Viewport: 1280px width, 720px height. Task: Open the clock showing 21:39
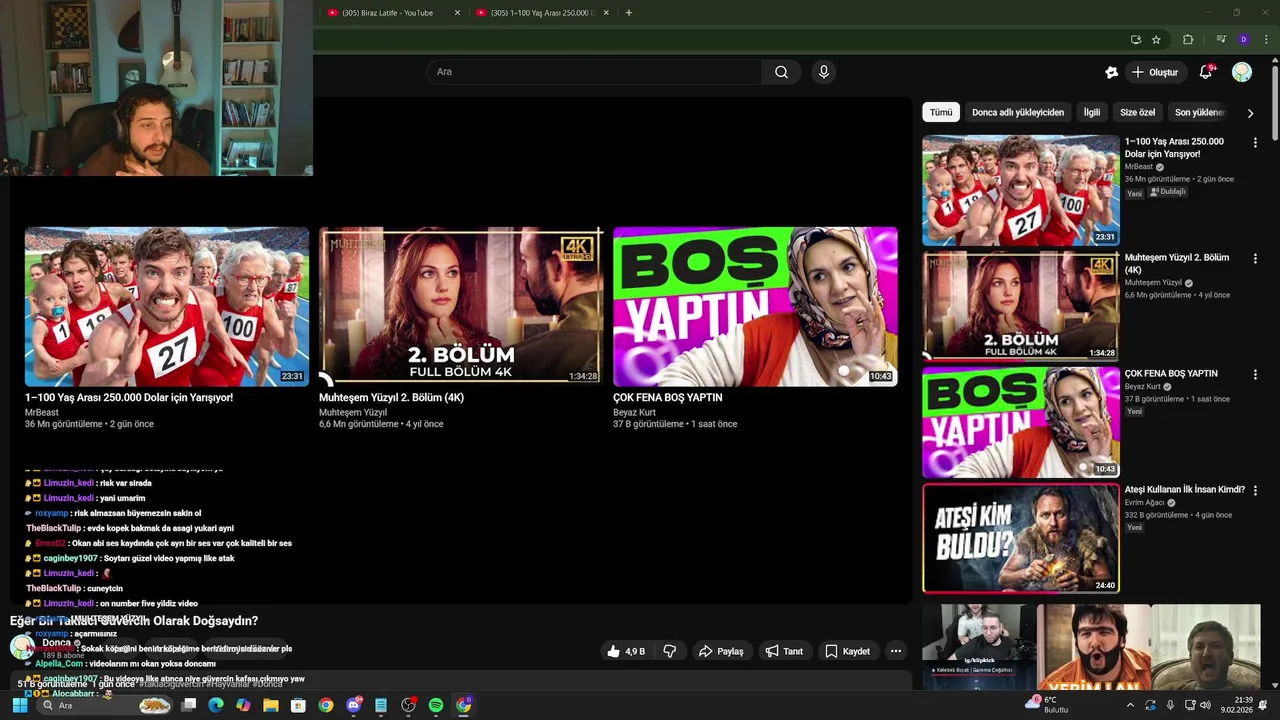tap(1238, 705)
